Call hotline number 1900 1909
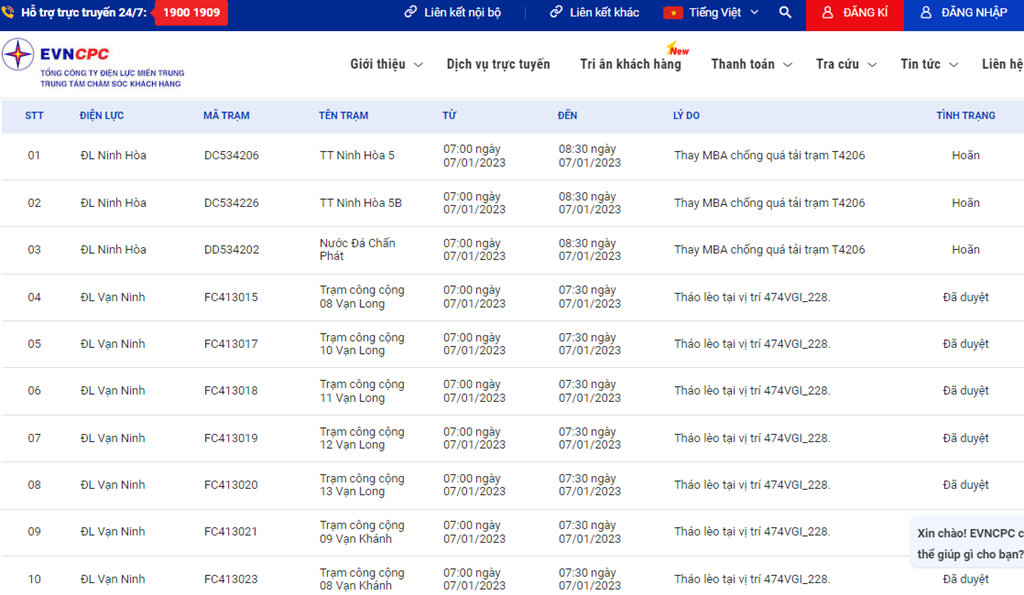This screenshot has height=595, width=1024. click(191, 13)
